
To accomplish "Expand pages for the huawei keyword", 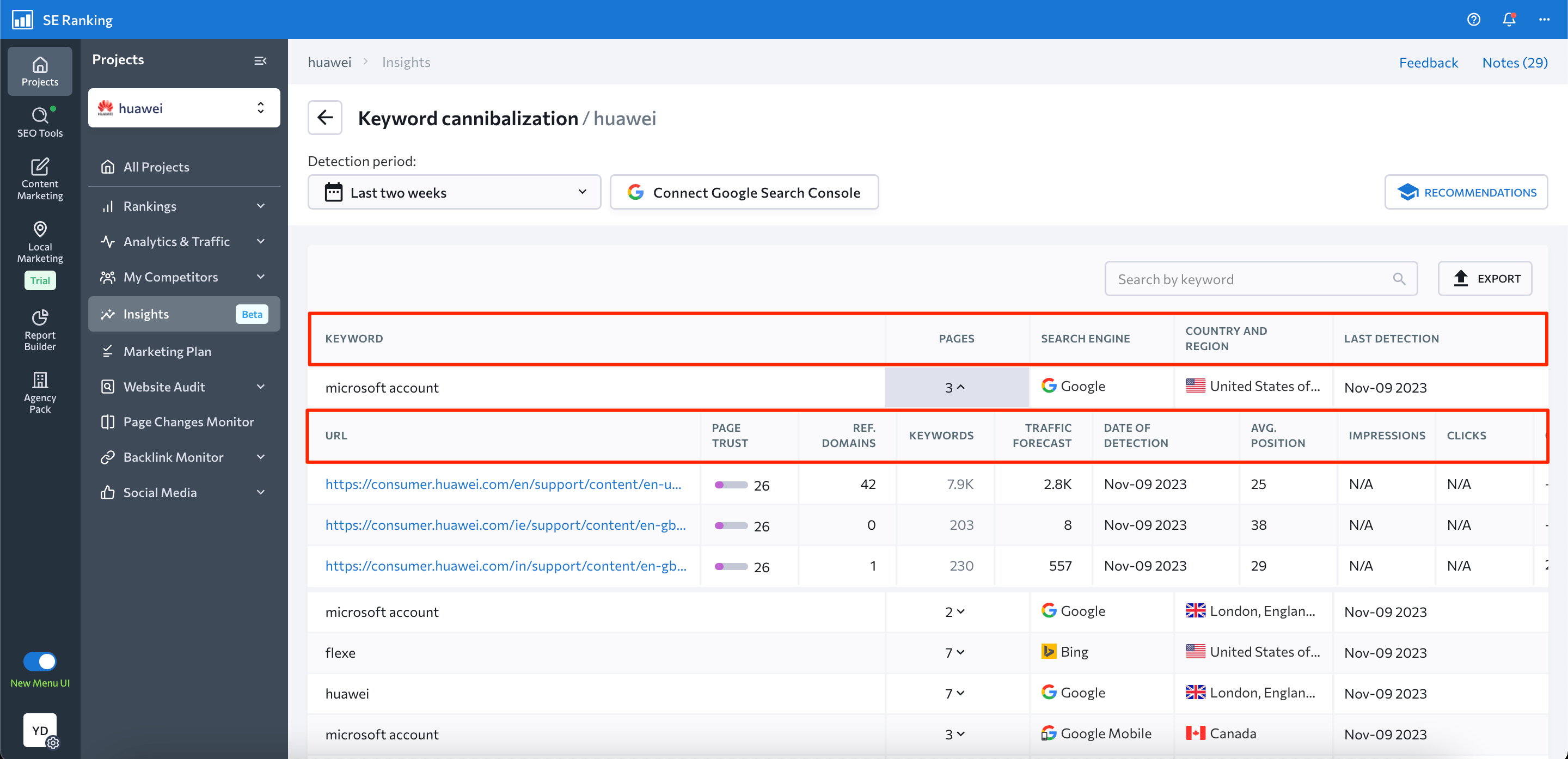I will 954,693.
